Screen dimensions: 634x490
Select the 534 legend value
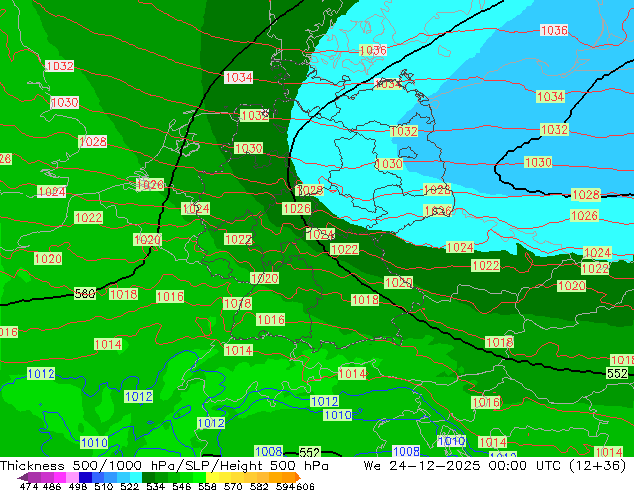(156, 486)
